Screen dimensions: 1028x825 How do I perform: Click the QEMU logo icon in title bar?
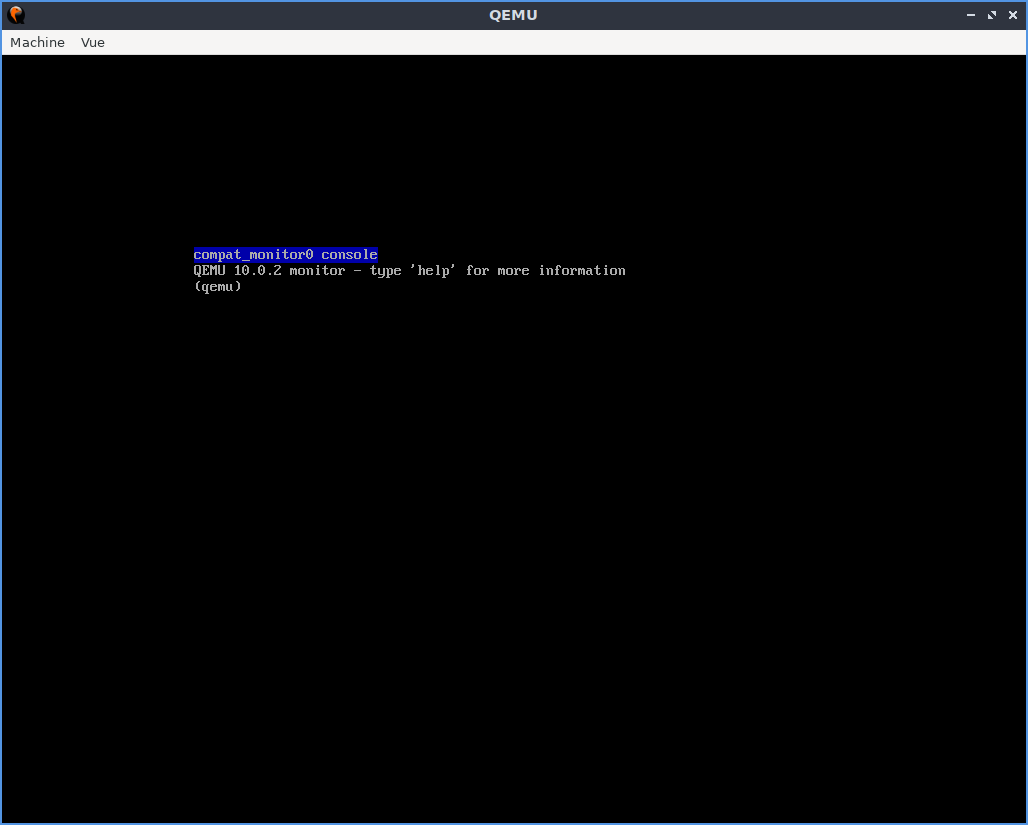16,15
